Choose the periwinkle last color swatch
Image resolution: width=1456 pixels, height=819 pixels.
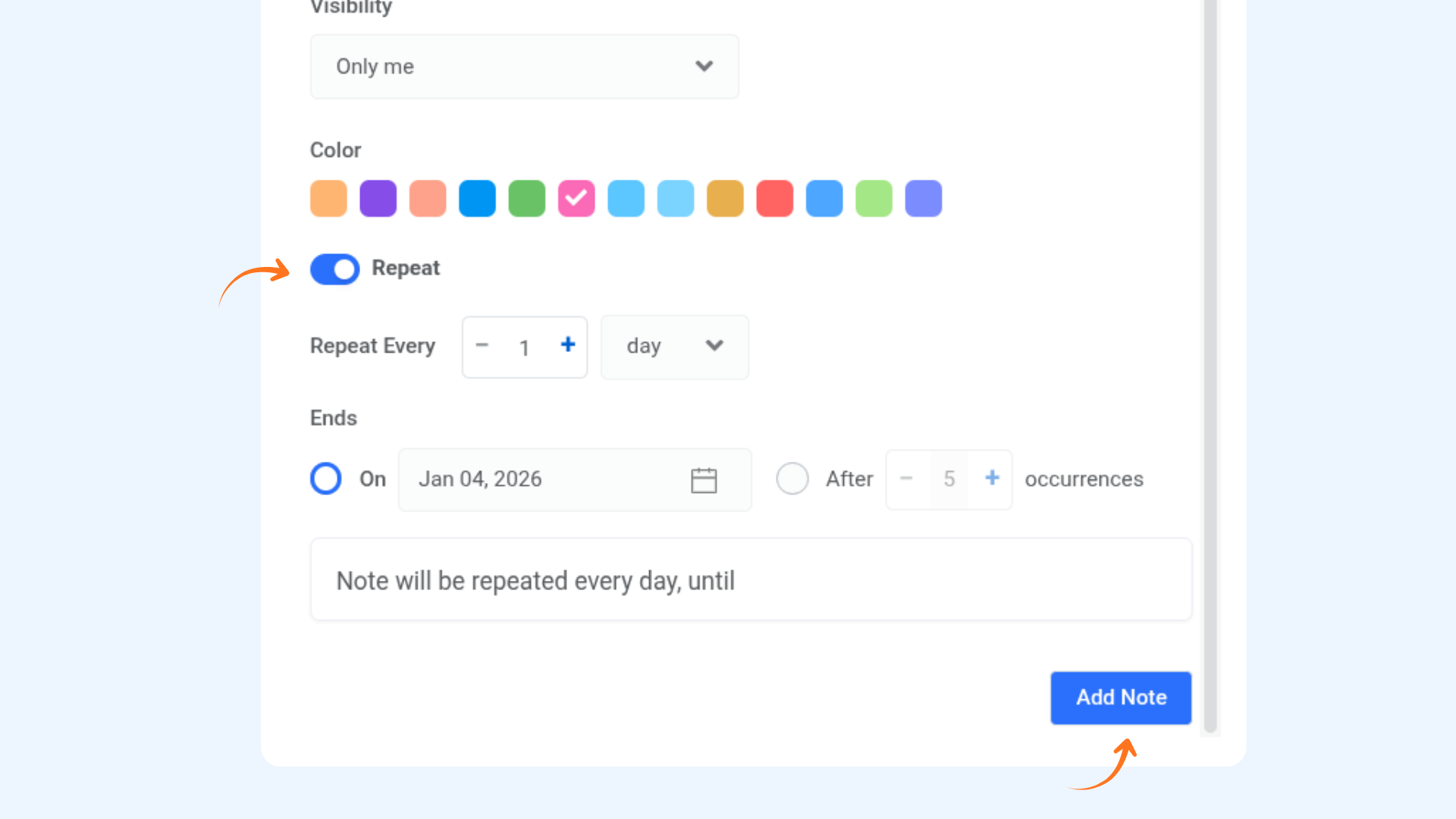[x=924, y=199]
